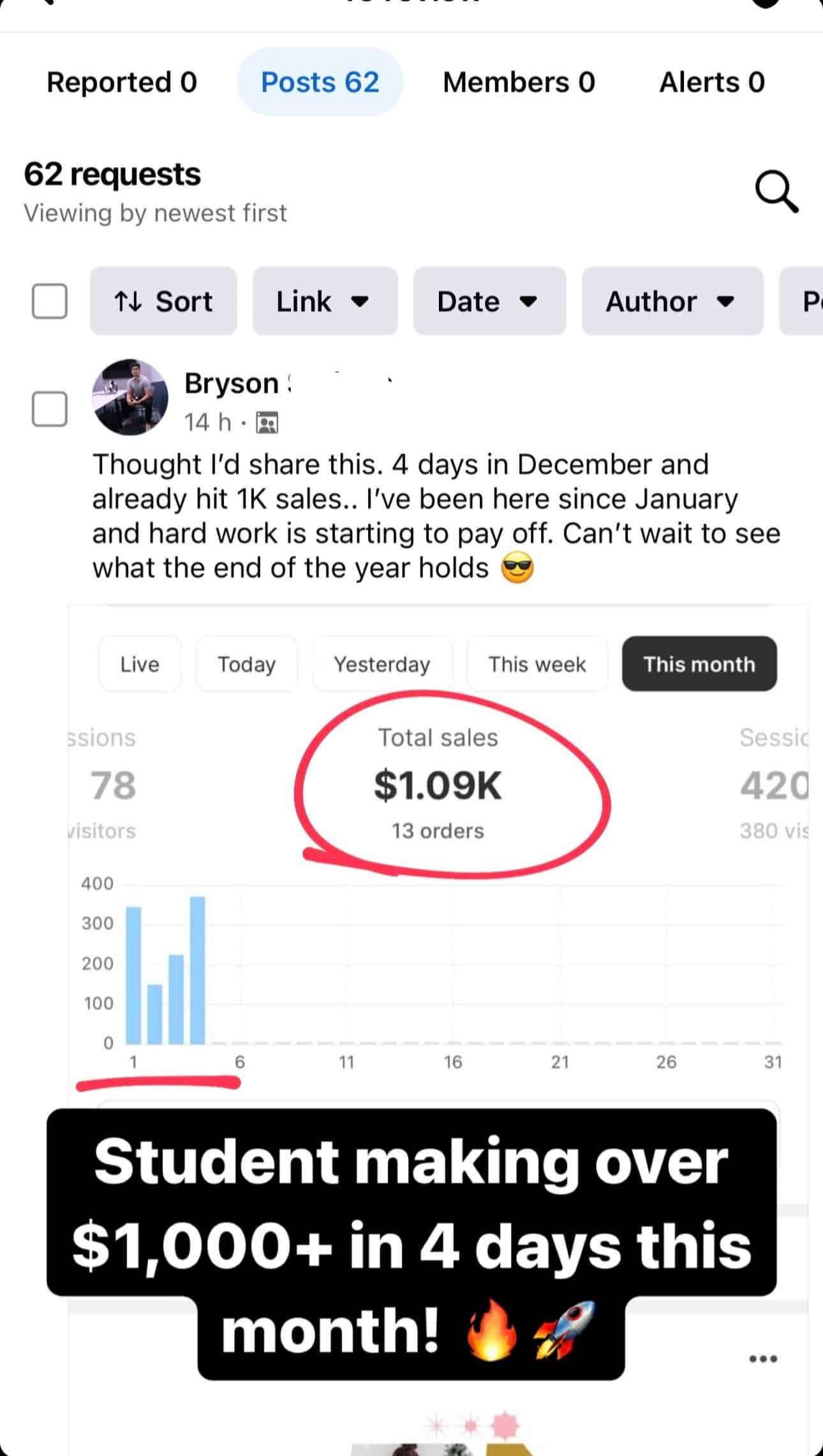Switch to the Posts 62 tab

[x=320, y=82]
